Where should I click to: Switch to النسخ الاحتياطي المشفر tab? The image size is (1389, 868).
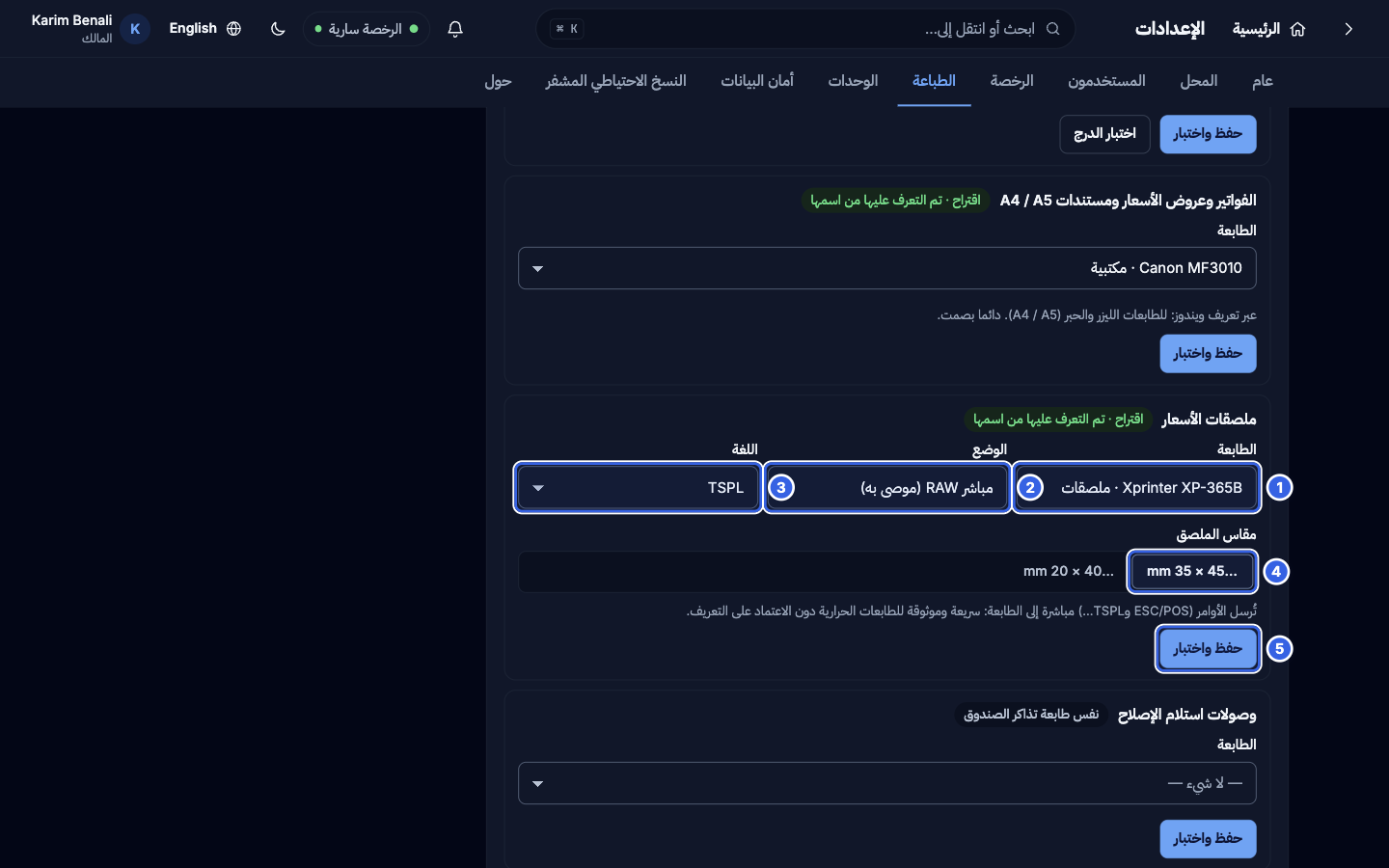pyautogui.click(x=616, y=81)
